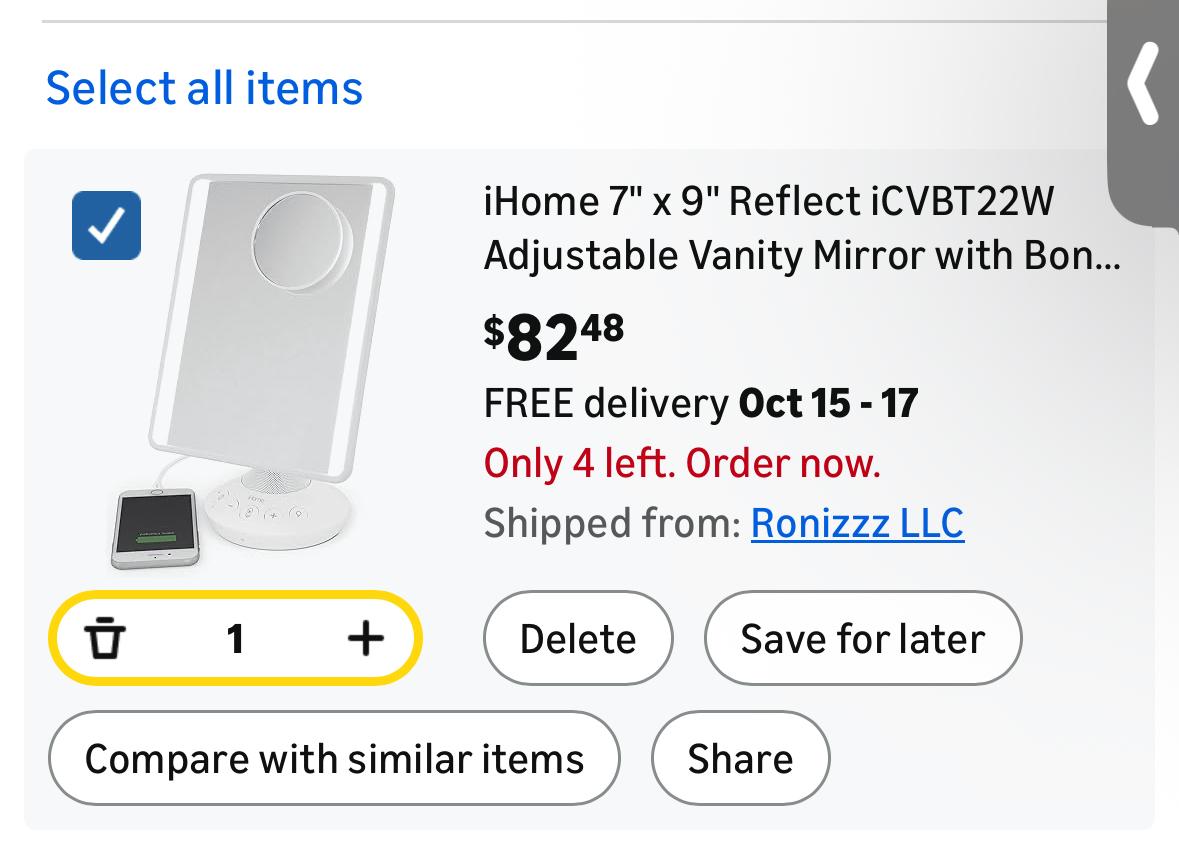Open the Ronizzz LLC seller link
Viewport: 1179px width, 847px height.
point(857,523)
